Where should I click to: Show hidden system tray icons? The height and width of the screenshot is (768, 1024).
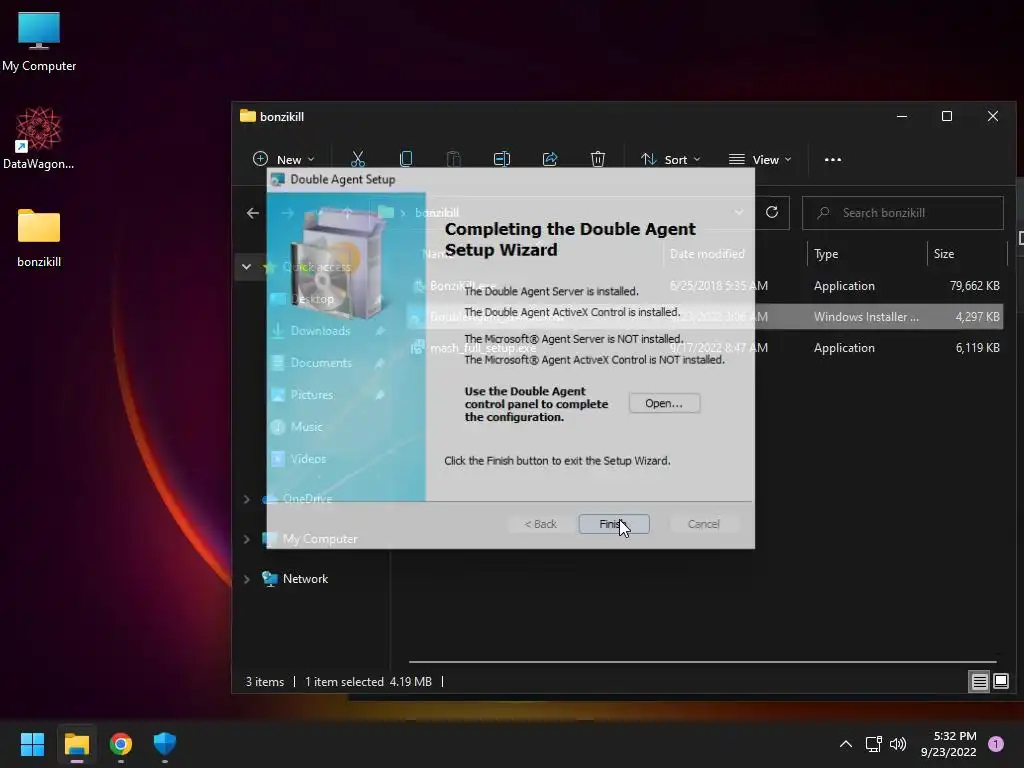click(x=846, y=744)
